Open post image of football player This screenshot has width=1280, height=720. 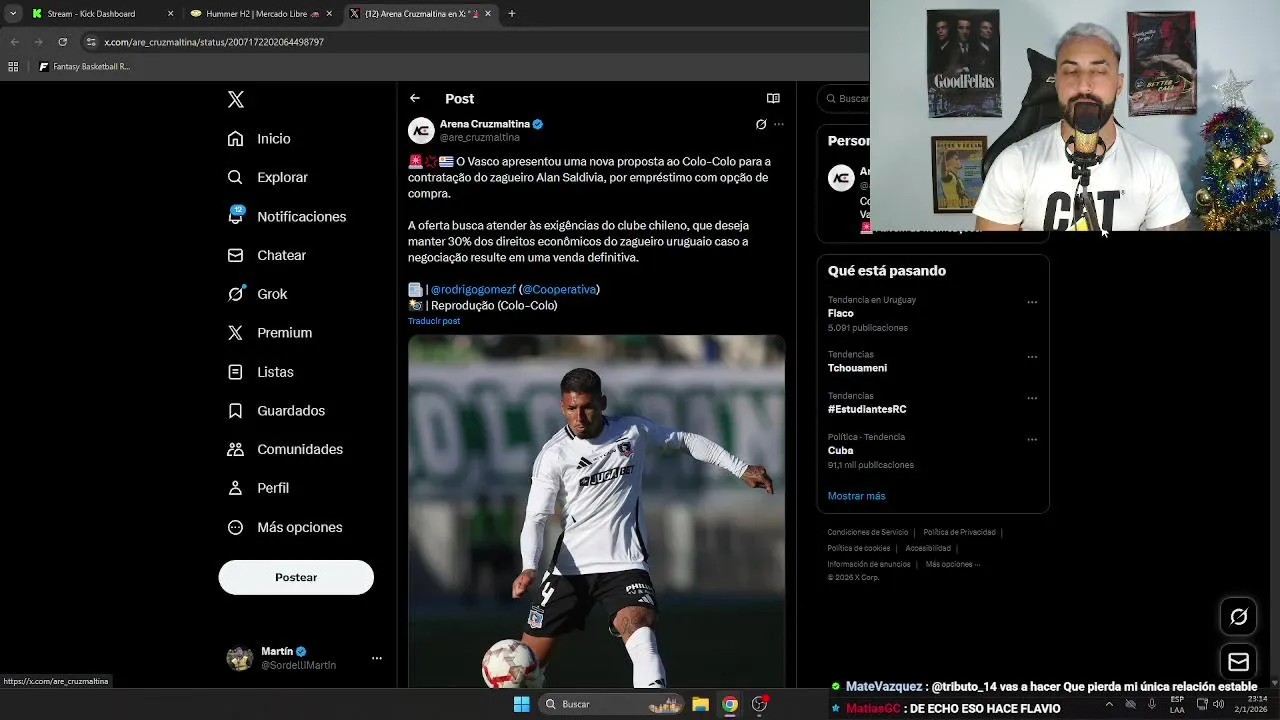point(596,511)
